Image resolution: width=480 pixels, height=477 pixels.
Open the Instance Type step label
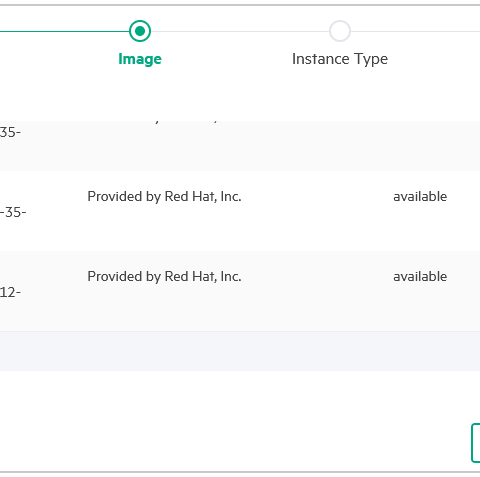coord(340,59)
